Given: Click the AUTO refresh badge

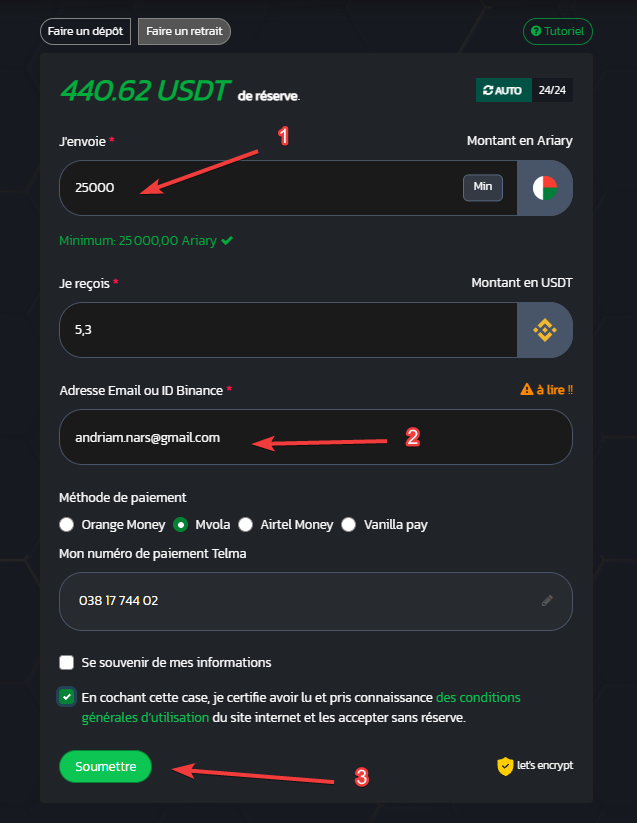Looking at the screenshot, I should [x=503, y=90].
